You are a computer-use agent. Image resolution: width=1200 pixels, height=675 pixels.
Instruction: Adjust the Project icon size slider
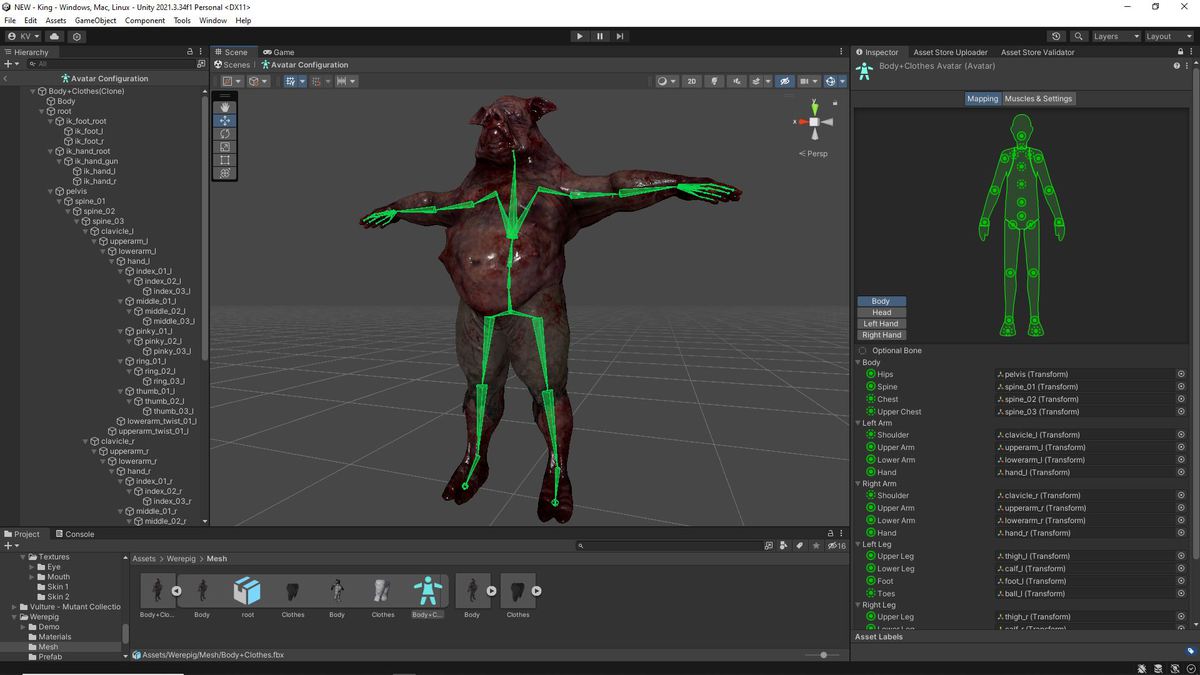pyautogui.click(x=824, y=655)
